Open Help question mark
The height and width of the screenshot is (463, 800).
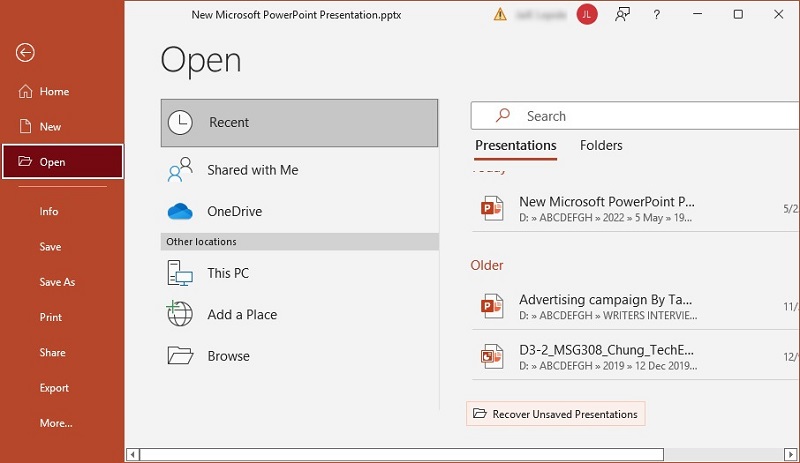tap(657, 15)
